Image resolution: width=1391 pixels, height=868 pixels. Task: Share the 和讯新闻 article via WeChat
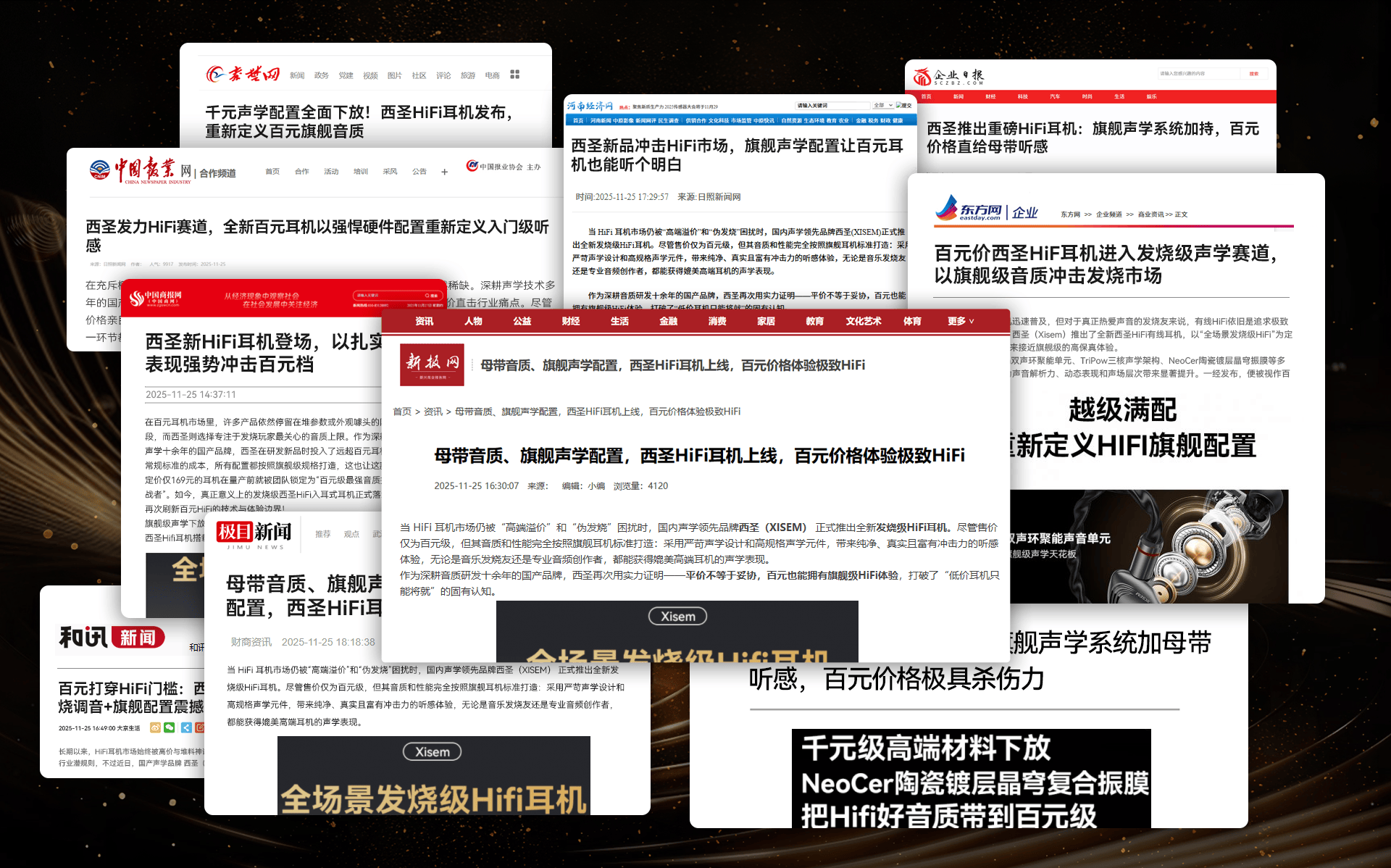[x=170, y=728]
